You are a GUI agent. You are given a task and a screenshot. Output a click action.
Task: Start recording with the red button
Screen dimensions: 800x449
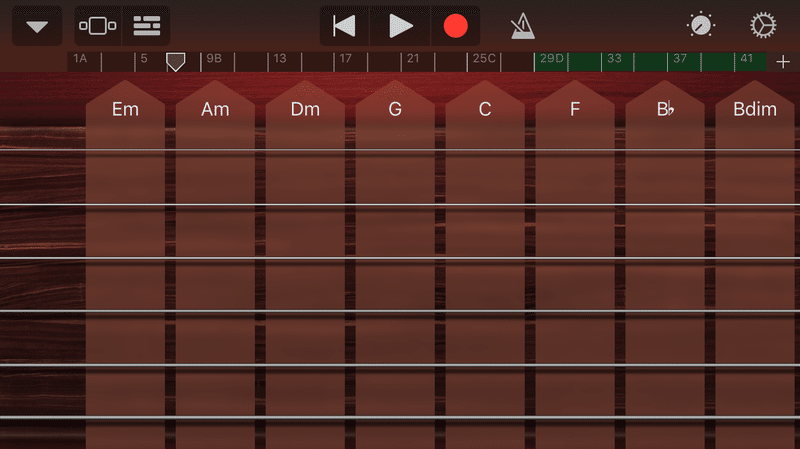tap(455, 26)
